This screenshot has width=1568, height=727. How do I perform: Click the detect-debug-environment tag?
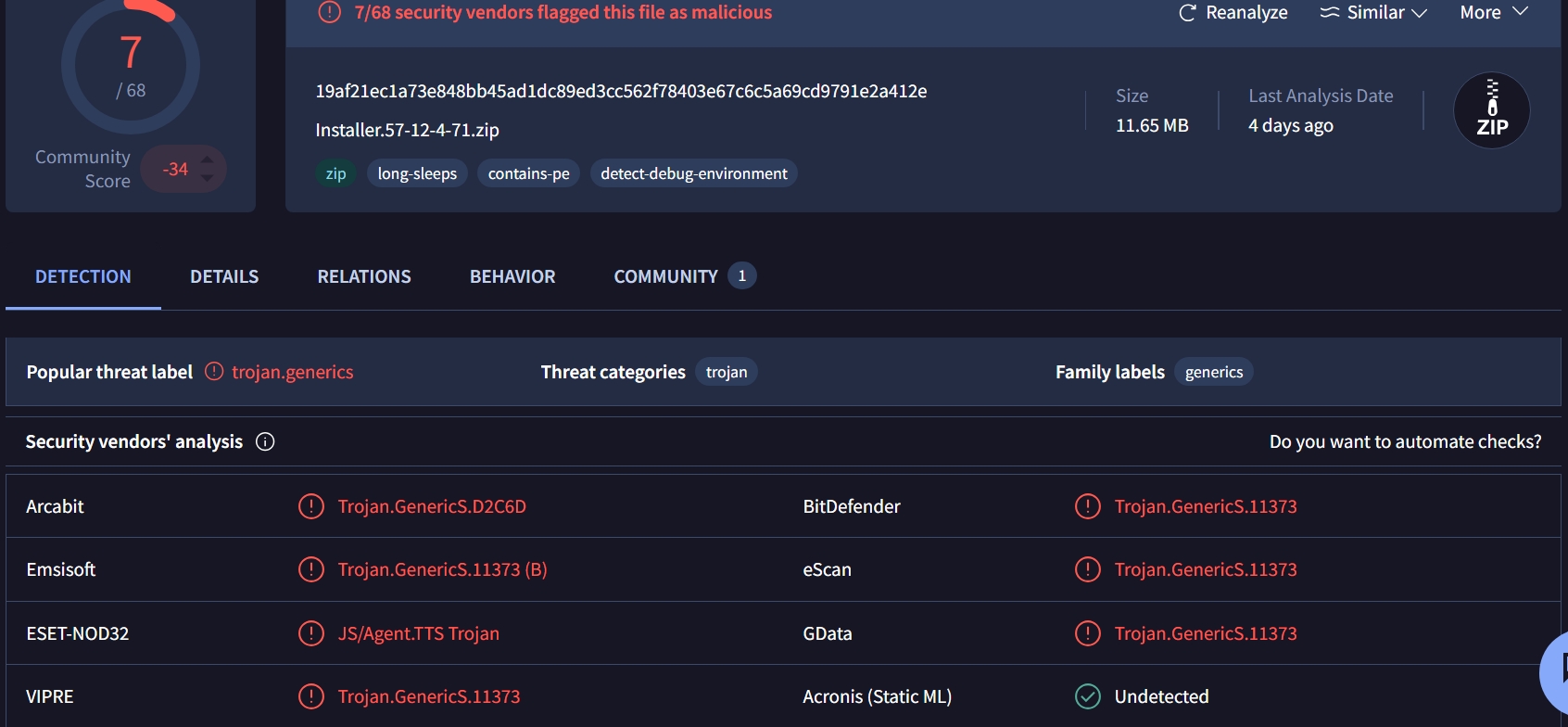(693, 173)
